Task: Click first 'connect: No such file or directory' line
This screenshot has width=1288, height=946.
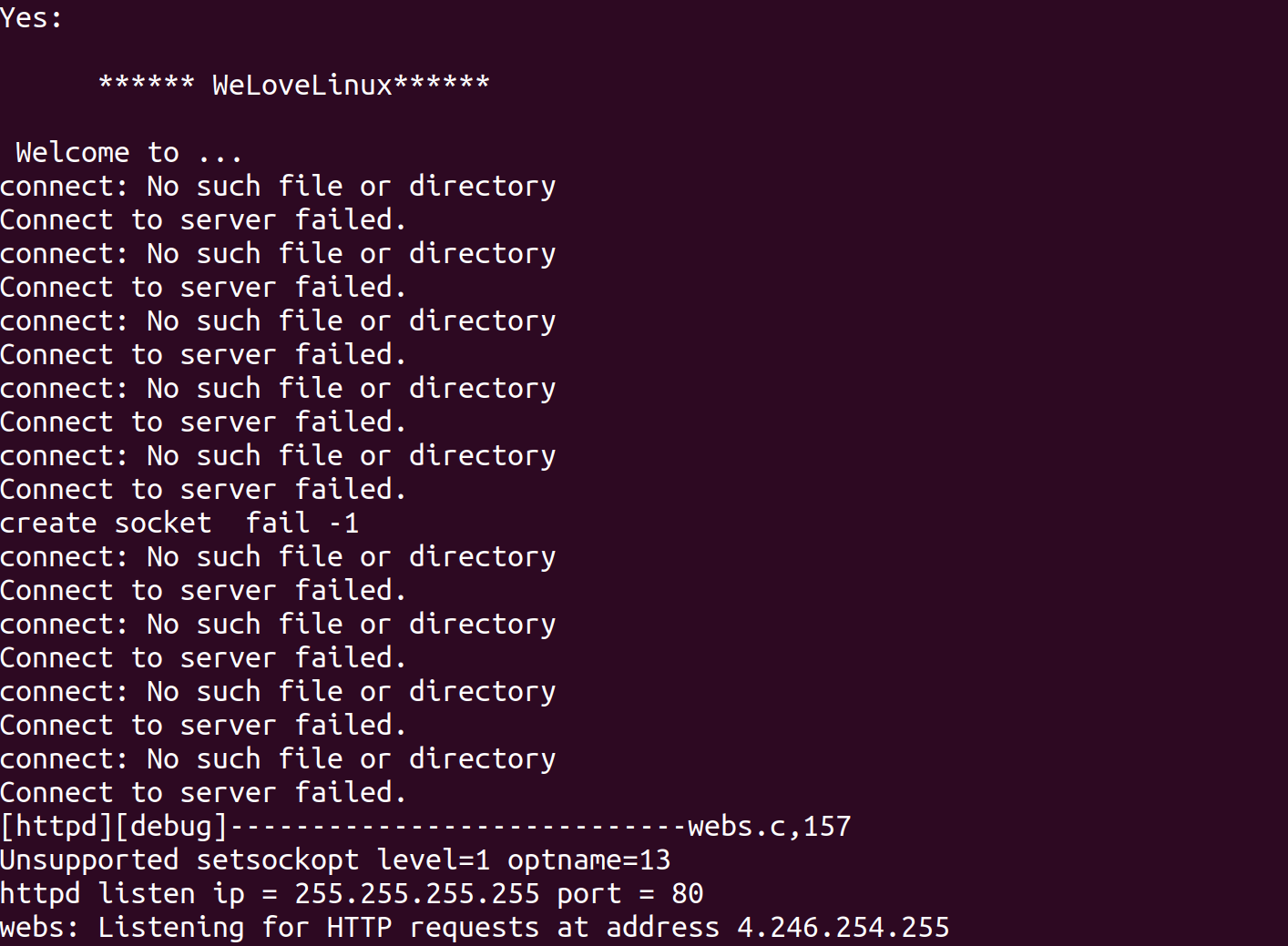Action: click(278, 186)
